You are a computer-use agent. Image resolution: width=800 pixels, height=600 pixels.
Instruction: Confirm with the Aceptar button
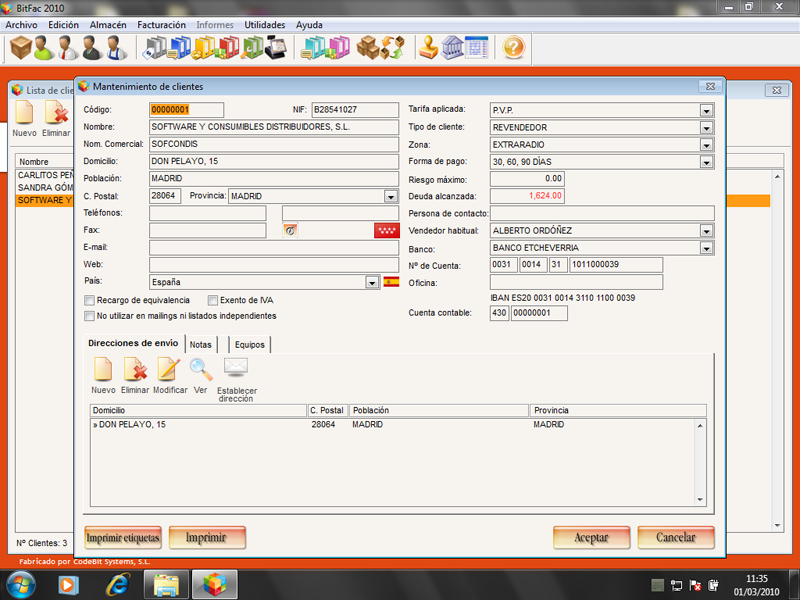click(x=591, y=538)
